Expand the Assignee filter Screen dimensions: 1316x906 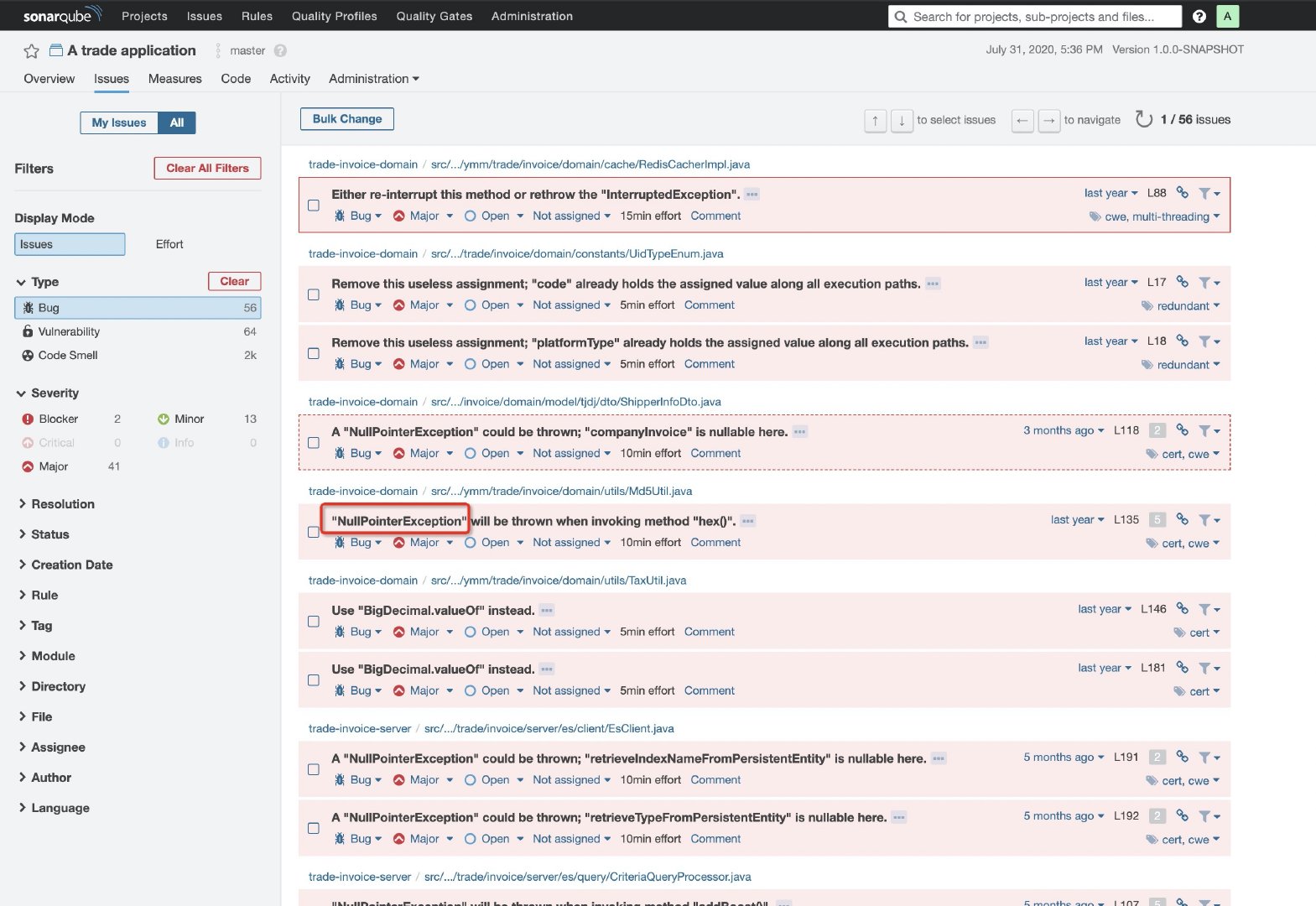point(52,747)
